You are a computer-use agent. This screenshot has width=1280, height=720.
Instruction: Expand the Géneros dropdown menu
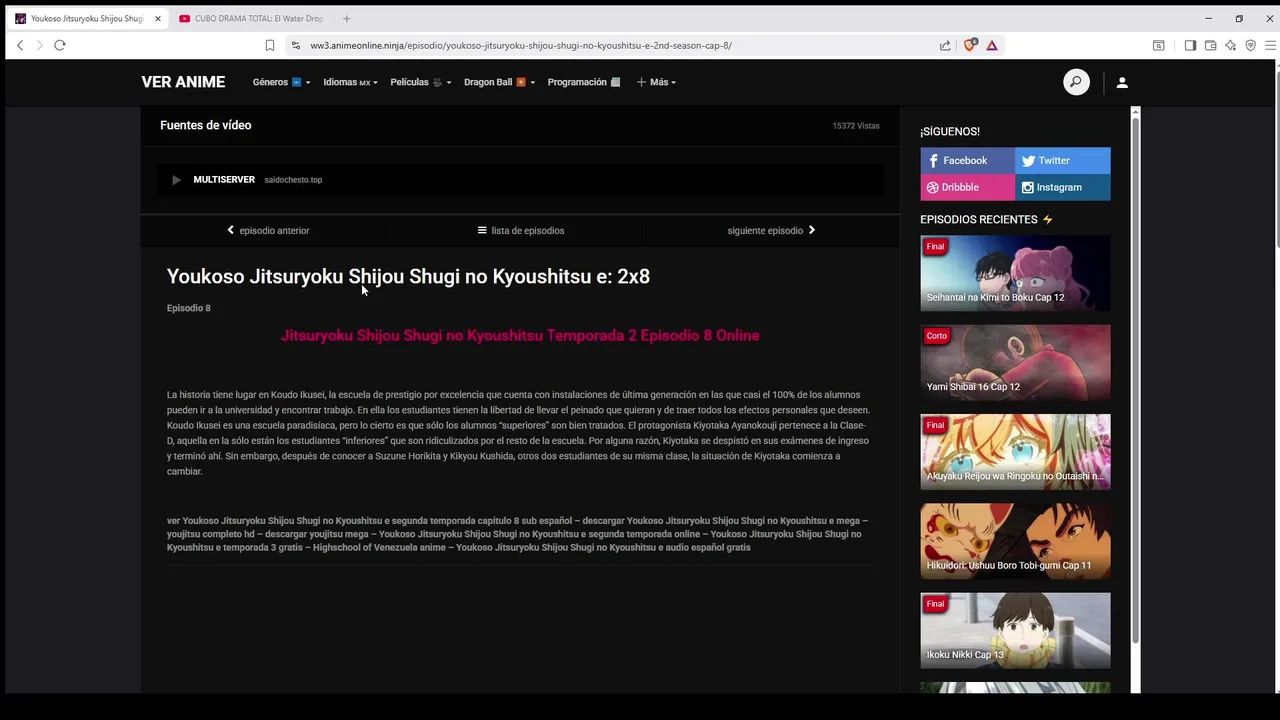tap(281, 82)
